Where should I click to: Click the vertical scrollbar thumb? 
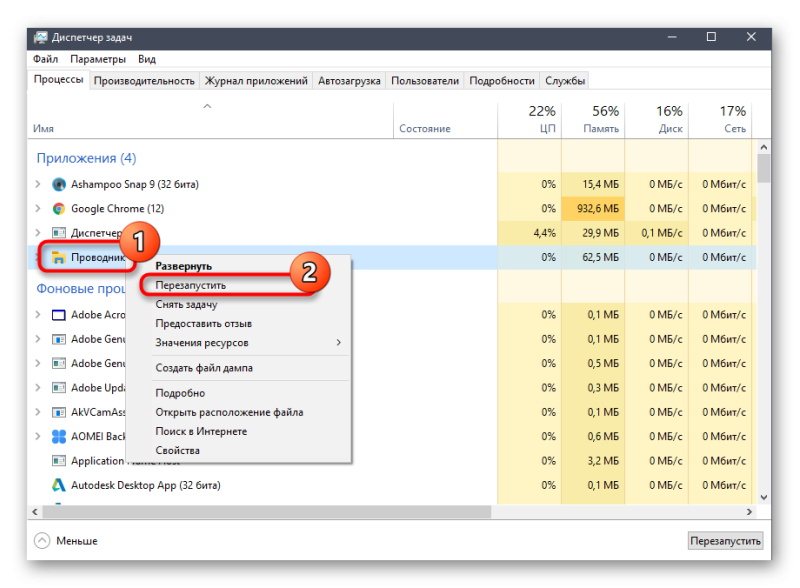point(764,168)
